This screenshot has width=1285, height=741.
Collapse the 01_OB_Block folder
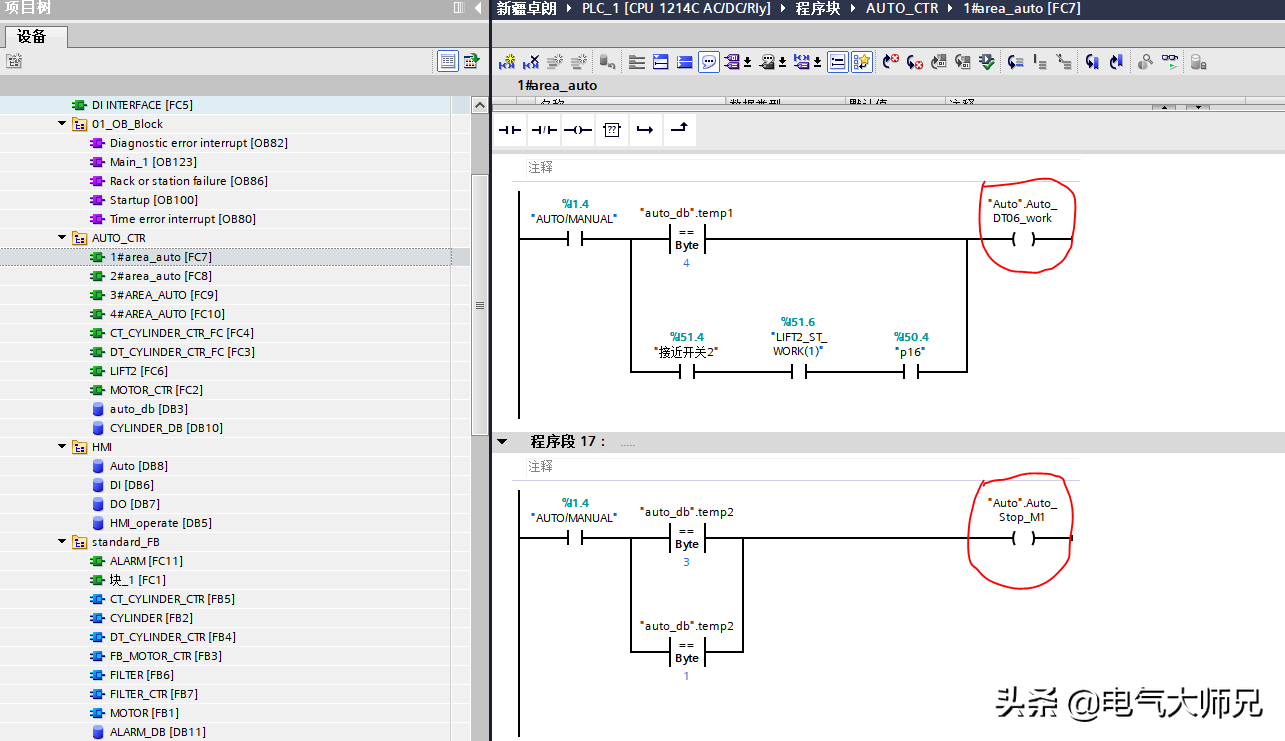(x=62, y=124)
